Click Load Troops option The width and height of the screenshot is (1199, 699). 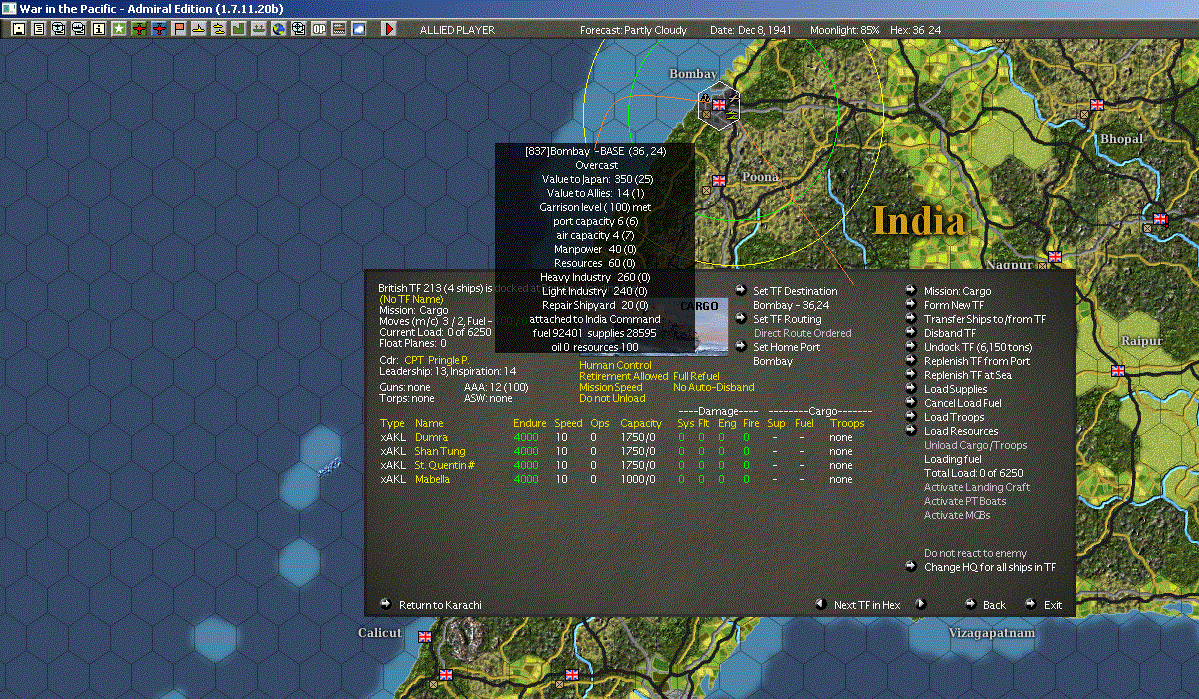coord(954,417)
